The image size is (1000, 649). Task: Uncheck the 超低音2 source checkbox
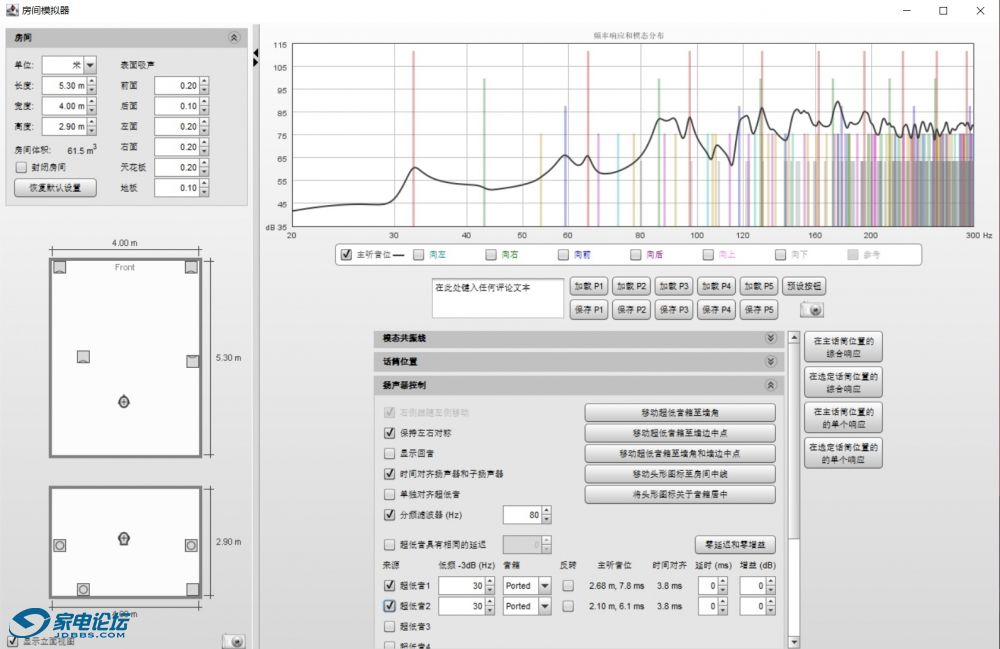pyautogui.click(x=389, y=606)
